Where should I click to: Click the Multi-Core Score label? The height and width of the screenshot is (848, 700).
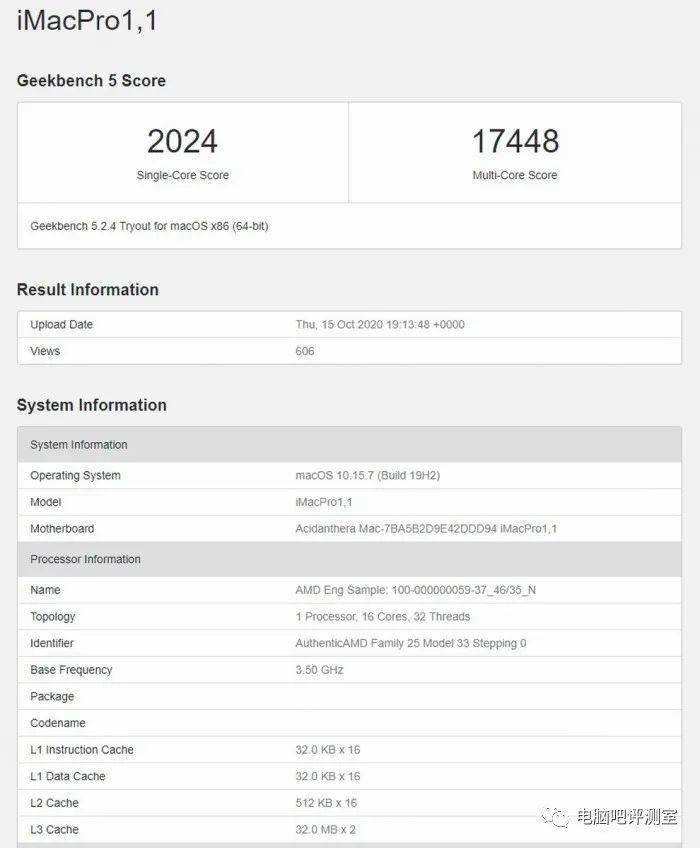click(515, 175)
